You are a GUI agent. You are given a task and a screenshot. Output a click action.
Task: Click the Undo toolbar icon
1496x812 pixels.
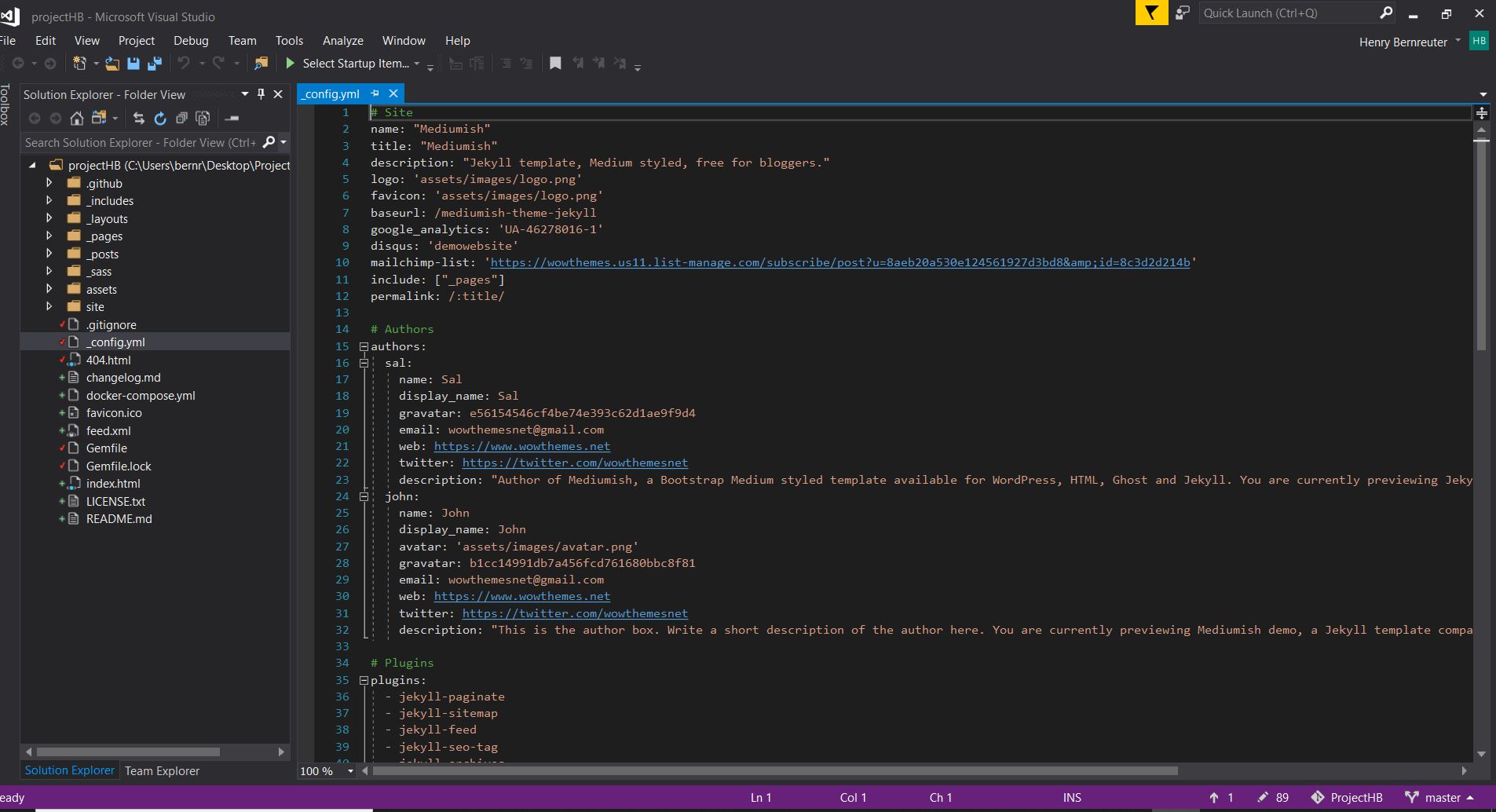(184, 64)
